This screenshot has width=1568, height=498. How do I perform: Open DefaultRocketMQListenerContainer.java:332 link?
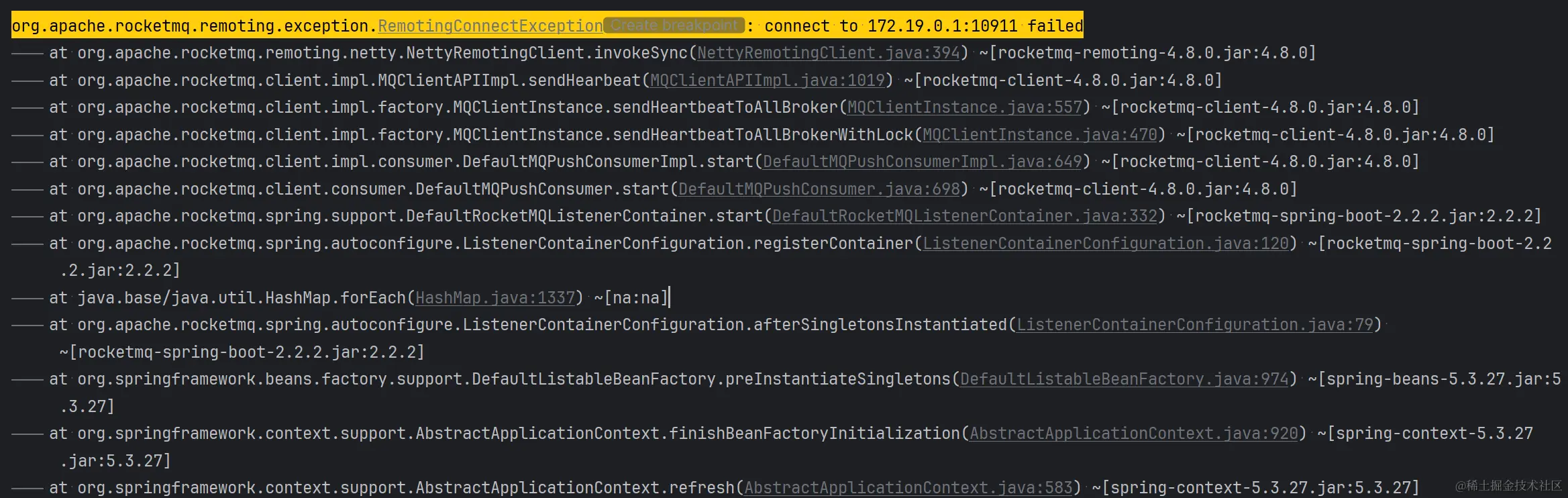click(x=965, y=215)
